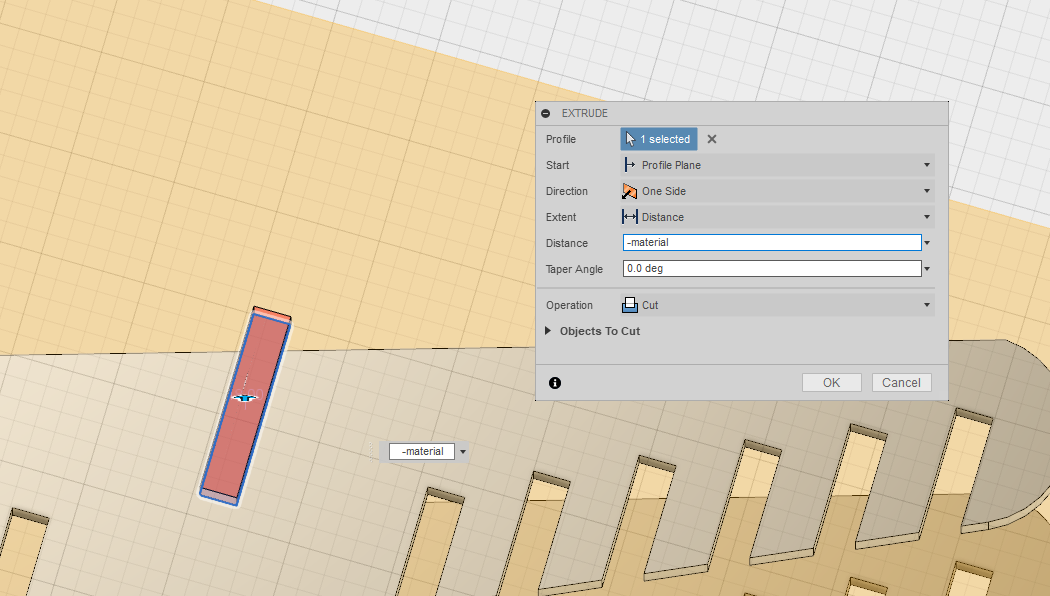The image size is (1050, 596).
Task: Click the Profile Plane start icon
Action: 629,165
